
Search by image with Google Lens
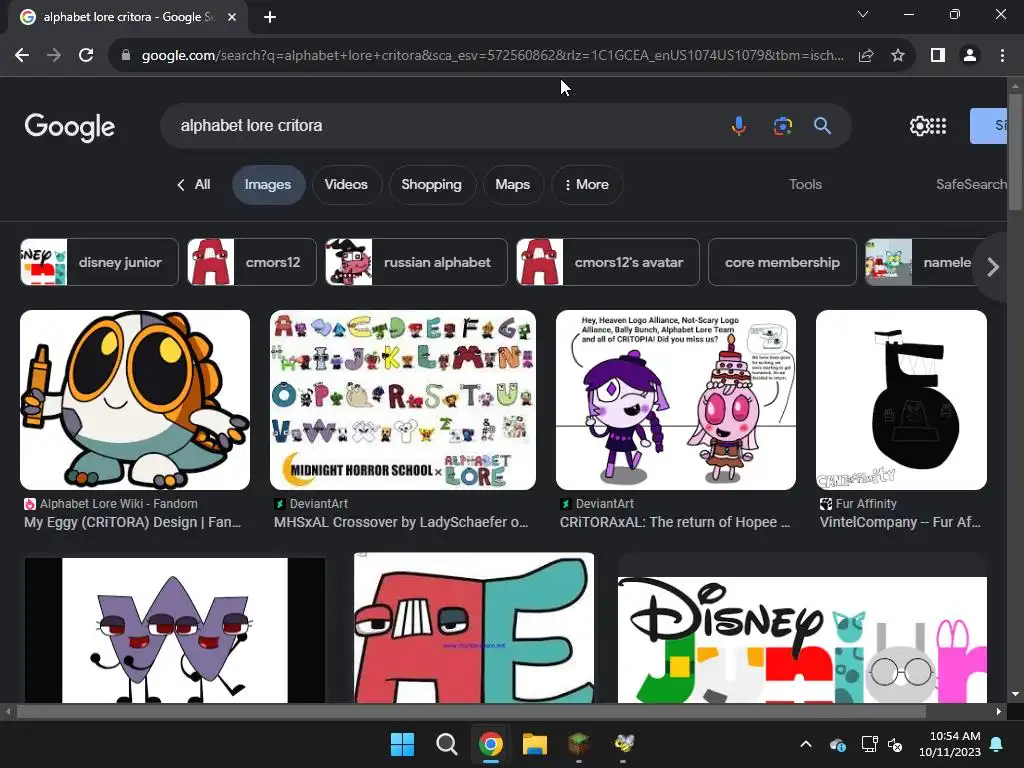782,125
